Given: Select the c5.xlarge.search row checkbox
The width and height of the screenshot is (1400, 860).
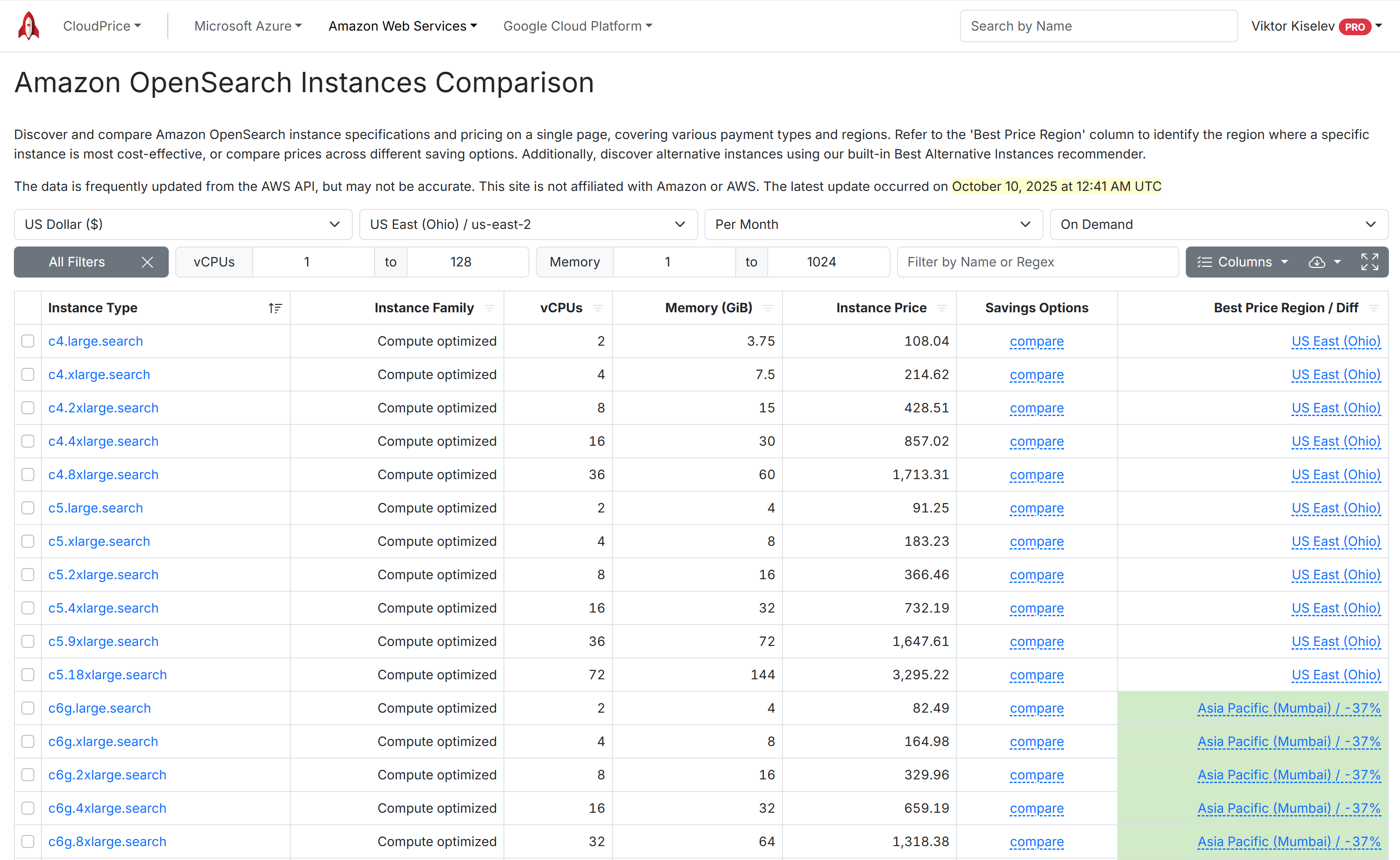Looking at the screenshot, I should [28, 542].
